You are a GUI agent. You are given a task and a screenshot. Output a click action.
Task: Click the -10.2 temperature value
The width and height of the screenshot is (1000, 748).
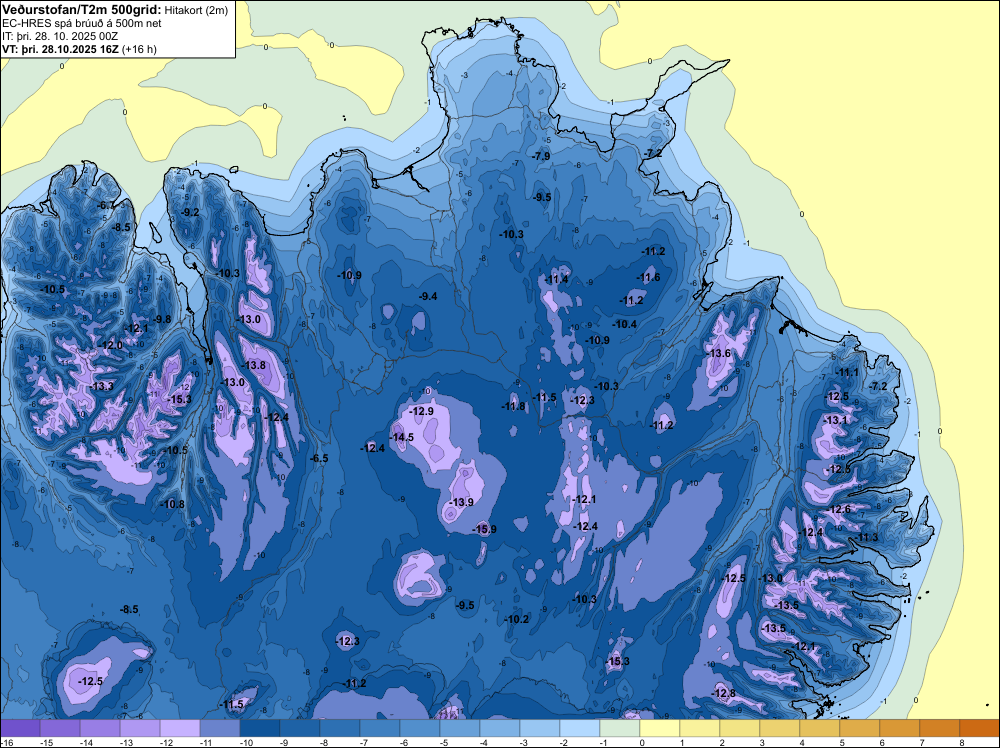pos(517,619)
